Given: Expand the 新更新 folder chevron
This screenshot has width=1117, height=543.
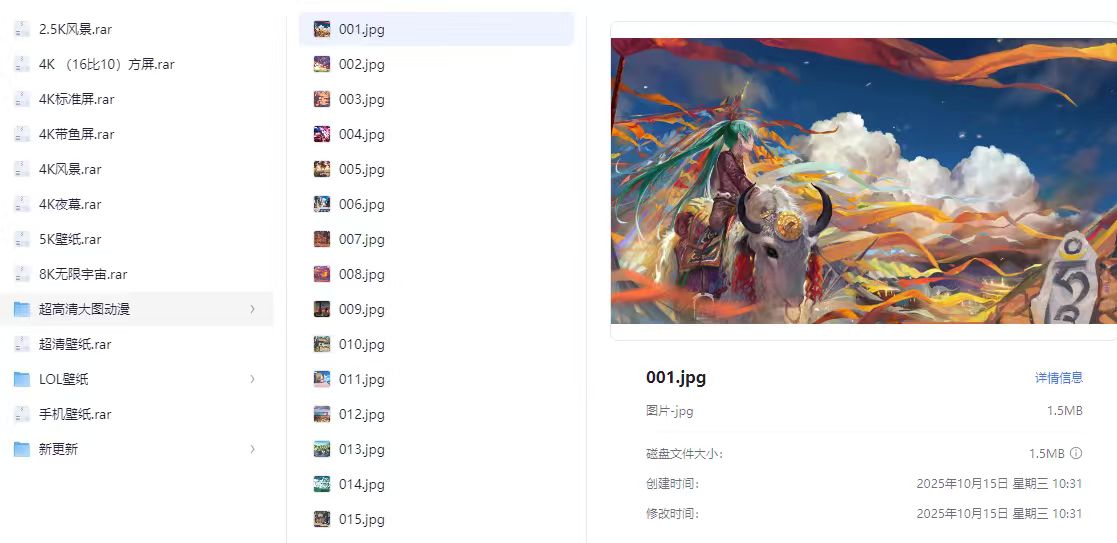Looking at the screenshot, I should [252, 449].
